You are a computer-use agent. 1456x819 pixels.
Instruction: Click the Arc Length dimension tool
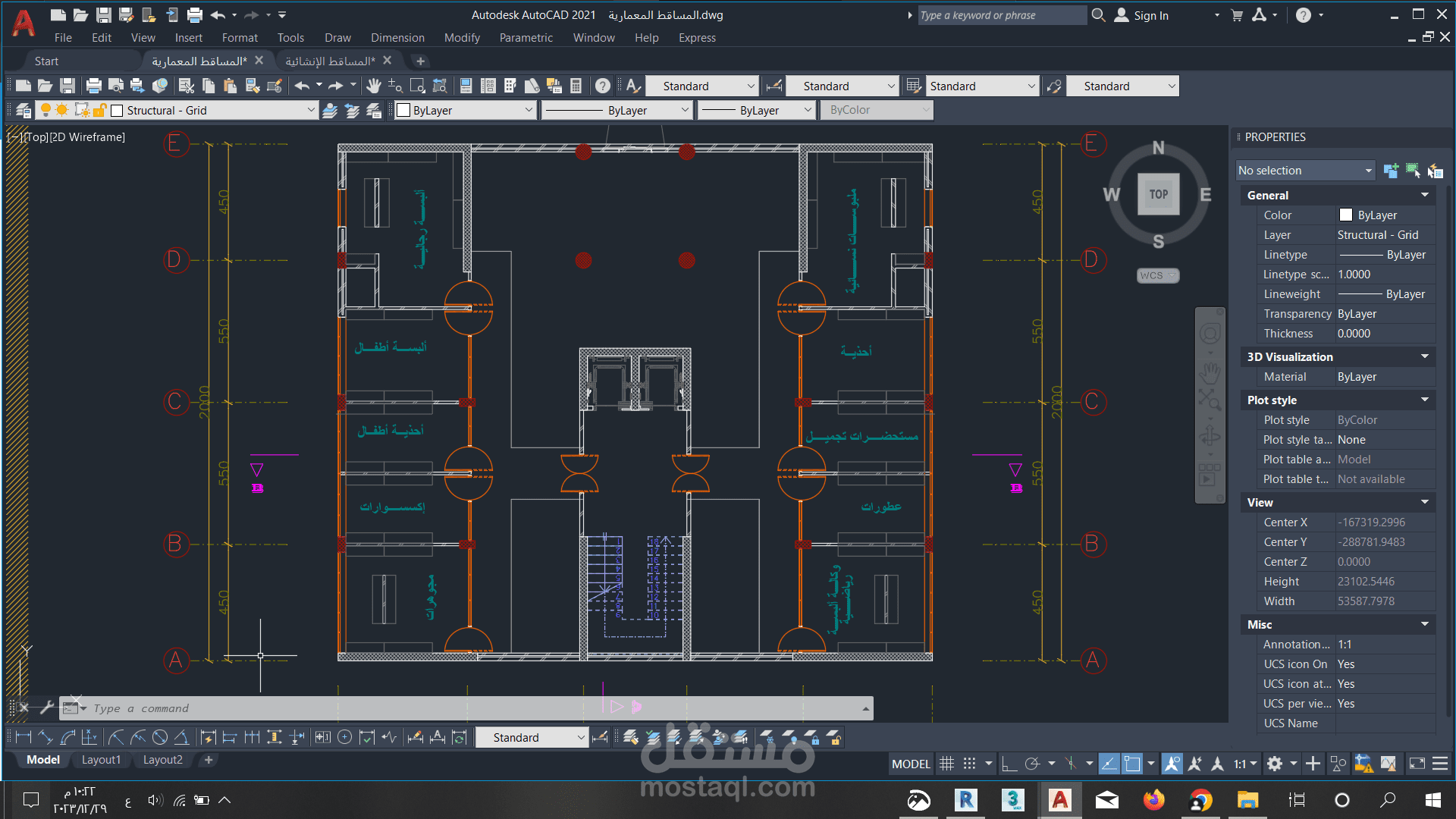[67, 738]
